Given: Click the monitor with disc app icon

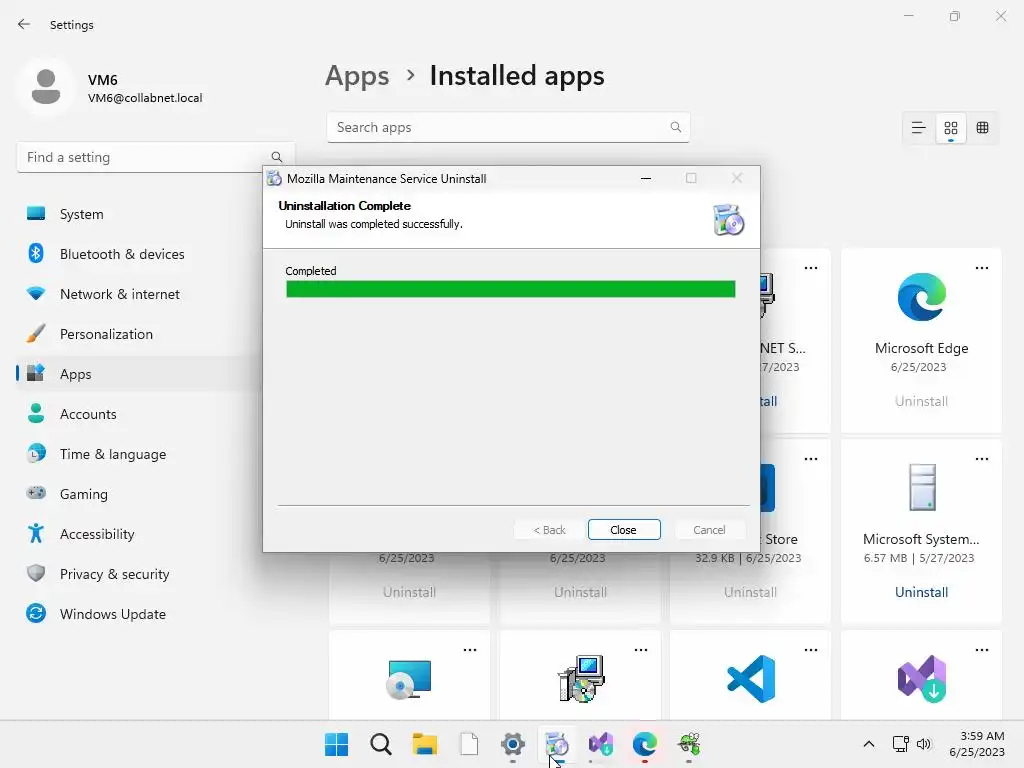Looking at the screenshot, I should tap(409, 679).
